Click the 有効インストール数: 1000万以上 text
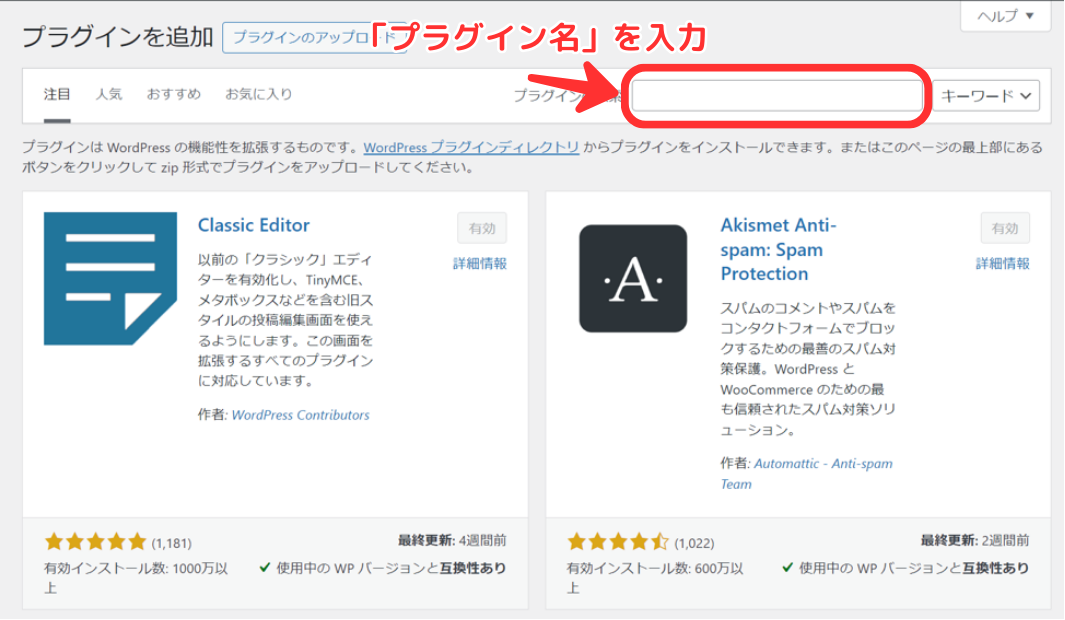This screenshot has height=620, width=1065. point(136,578)
